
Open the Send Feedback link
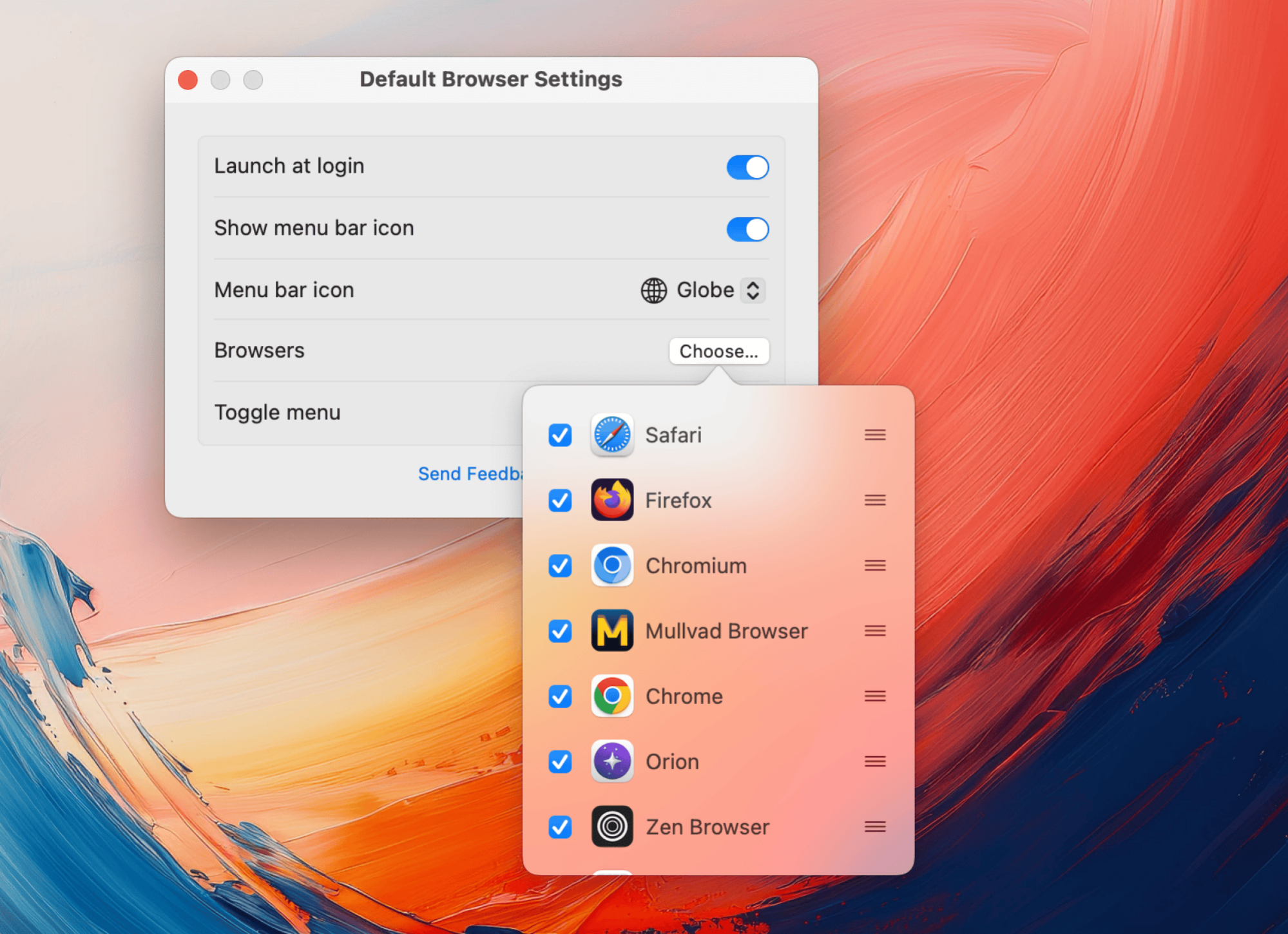coord(470,473)
